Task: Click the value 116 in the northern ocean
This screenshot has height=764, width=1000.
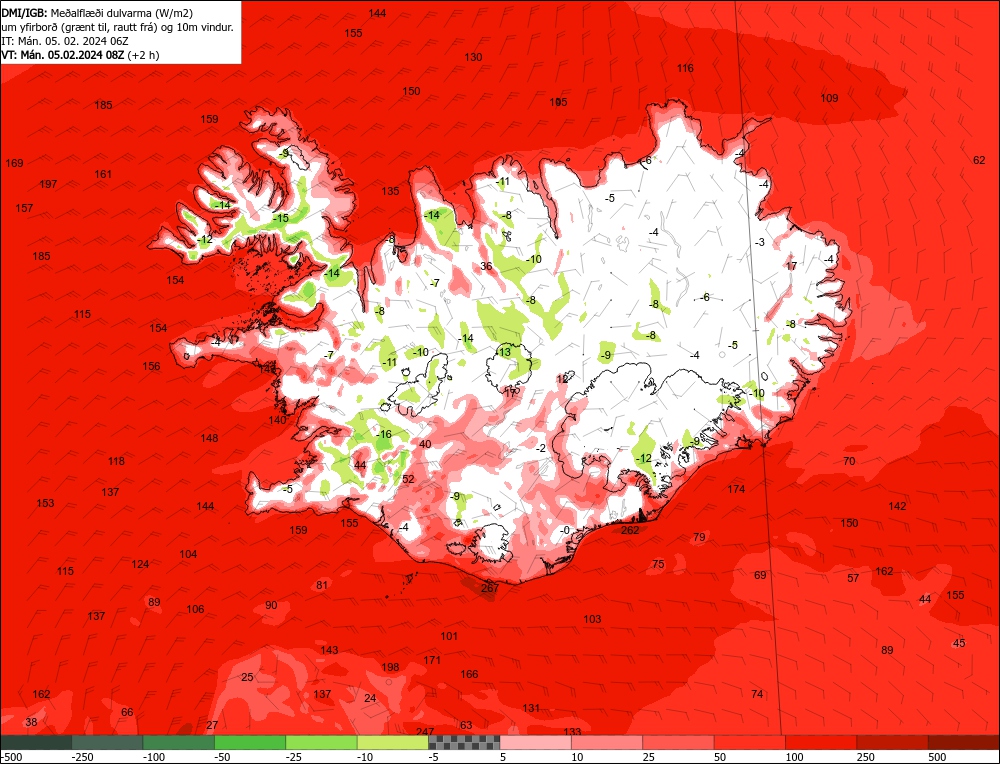Action: [x=685, y=68]
